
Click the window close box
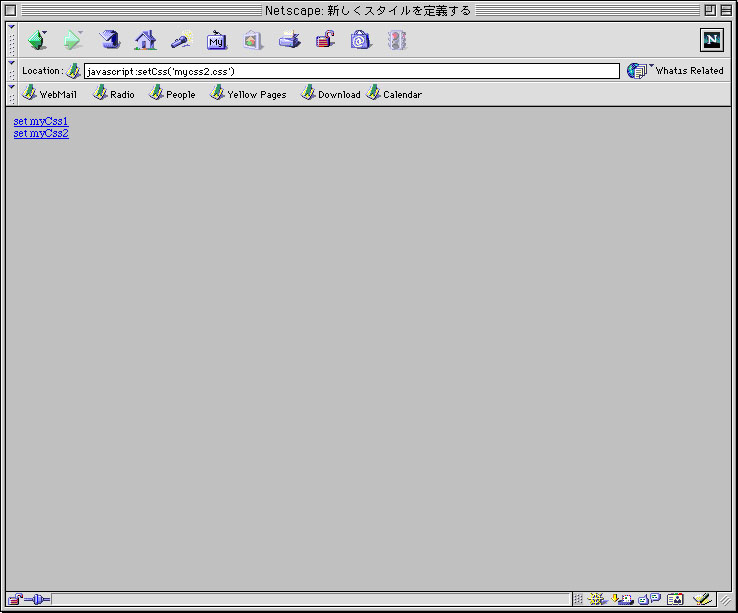pyautogui.click(x=10, y=10)
